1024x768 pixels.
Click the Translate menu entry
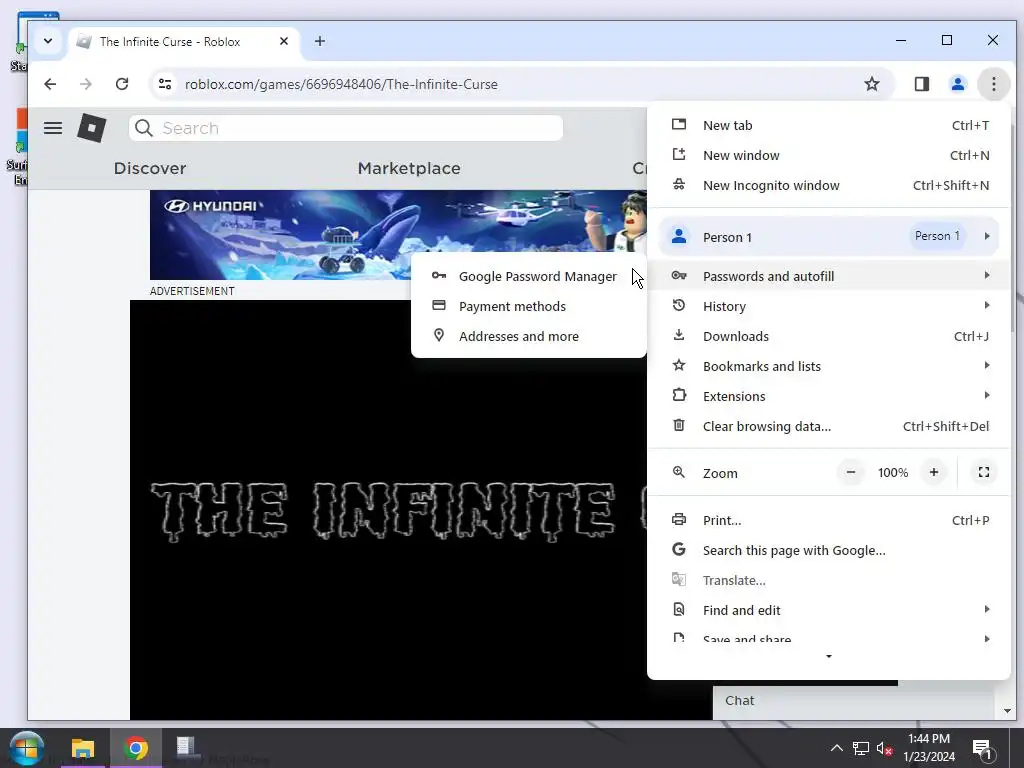point(829,581)
